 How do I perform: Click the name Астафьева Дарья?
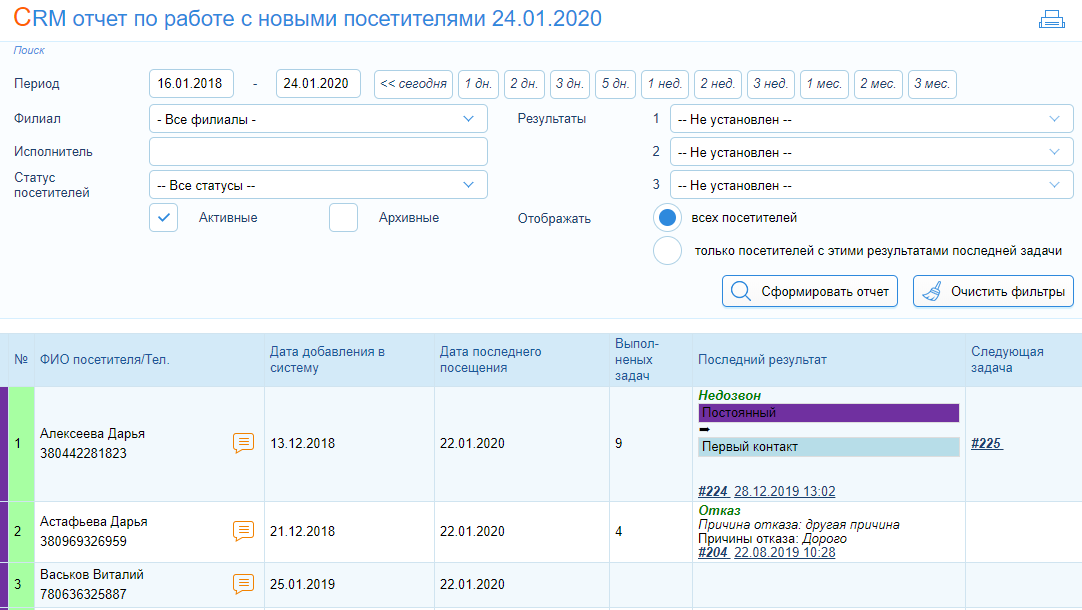pos(94,522)
